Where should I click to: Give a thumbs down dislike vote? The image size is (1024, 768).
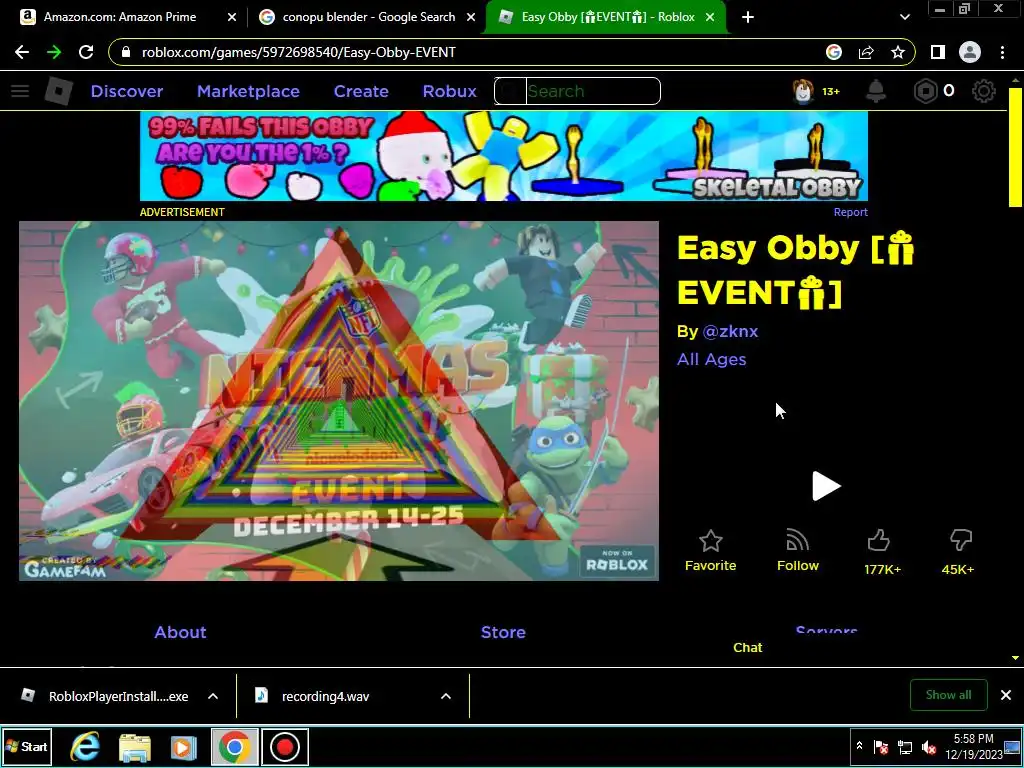pyautogui.click(x=960, y=541)
